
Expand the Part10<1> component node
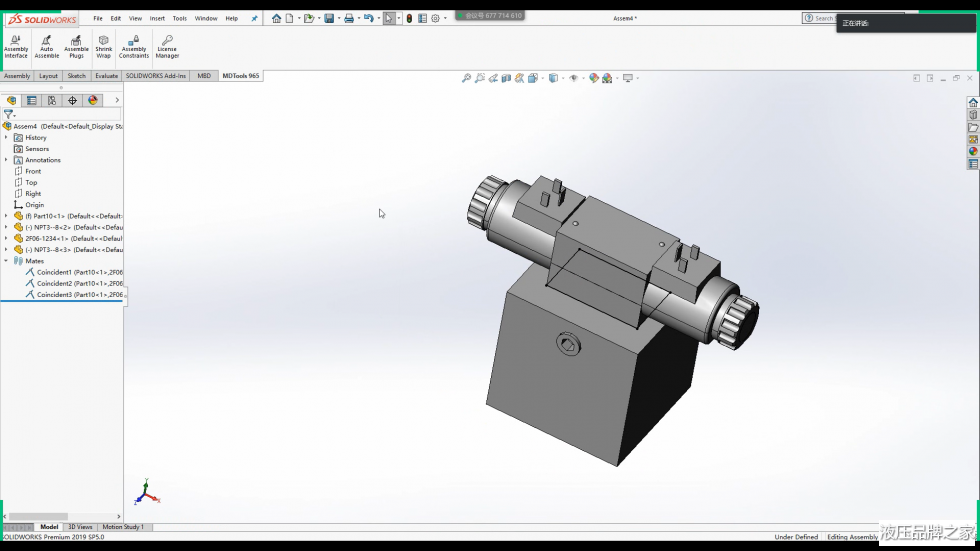pyautogui.click(x=6, y=215)
